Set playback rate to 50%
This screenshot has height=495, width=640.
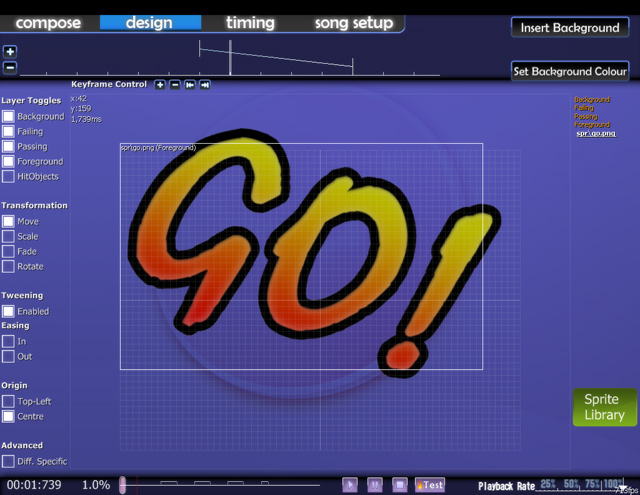point(572,484)
